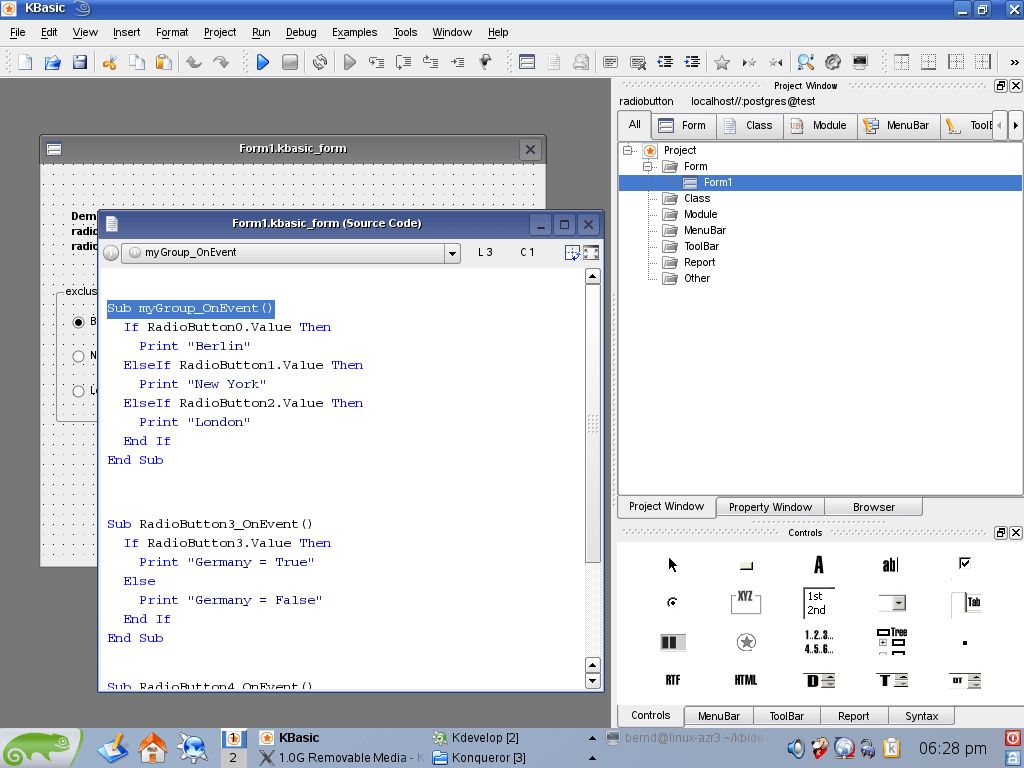Select the second radio button on Form1
This screenshot has width=1024, height=768.
78,356
